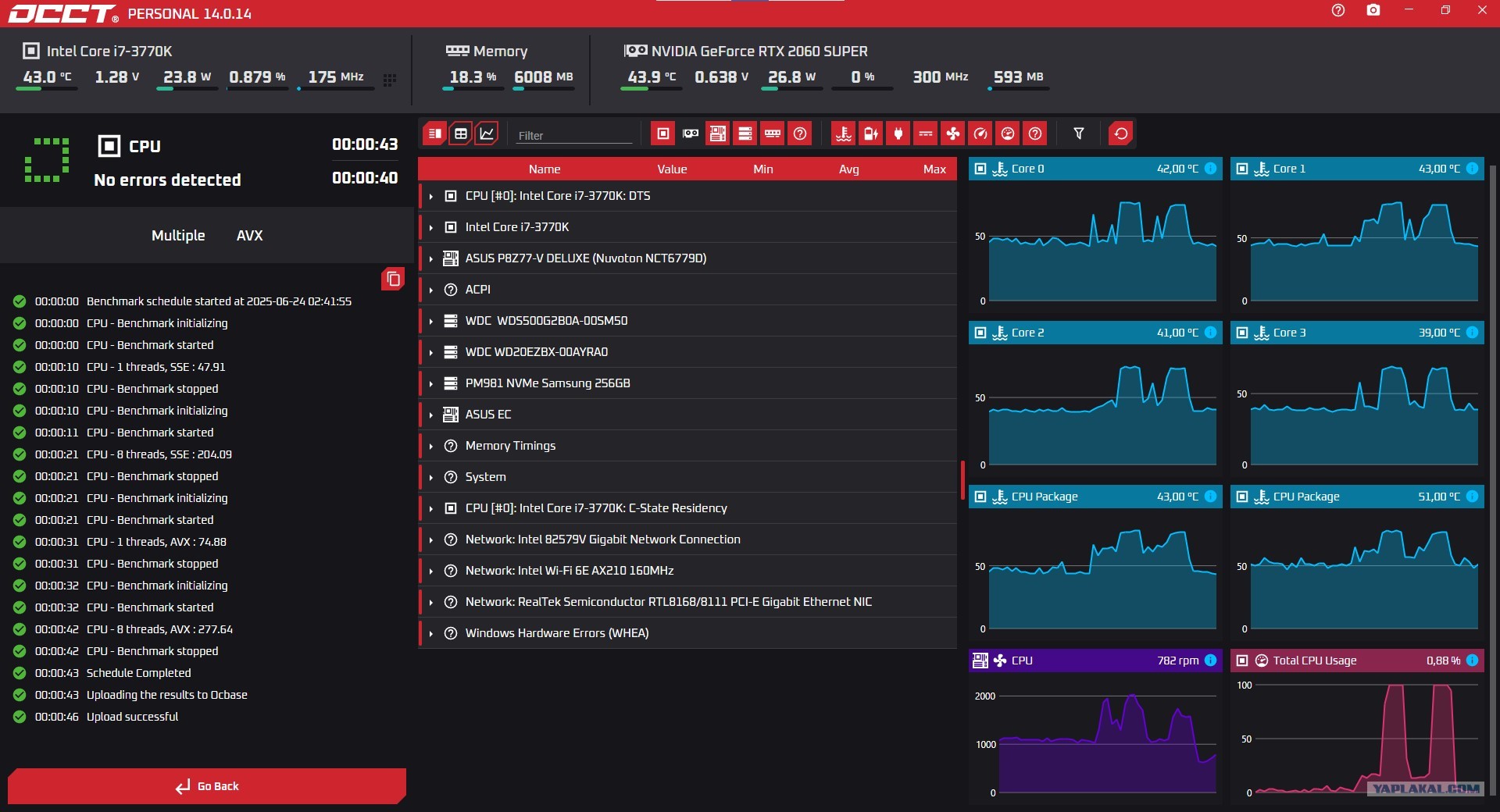
Task: Expand the ASUS P8Z77-V DELUXE group
Action: click(430, 258)
